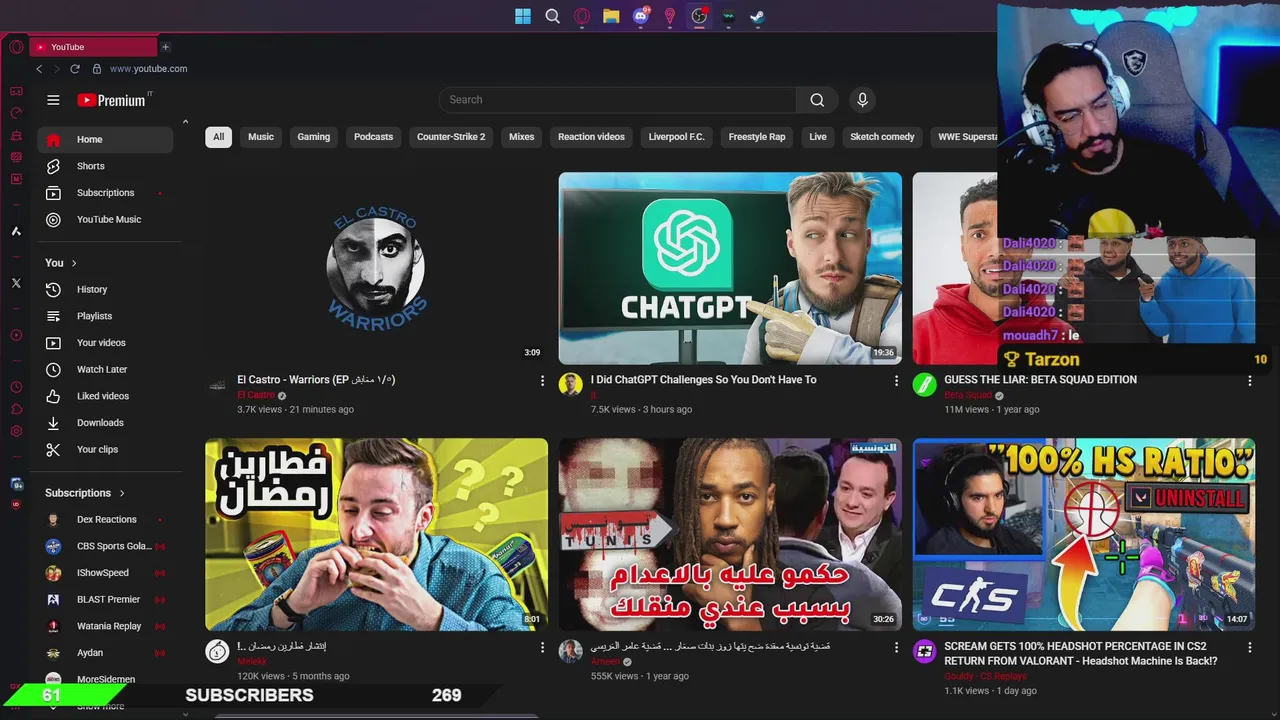1280x720 pixels.
Task: Open the 100% HS Ratio CS thumbnail
Action: pyautogui.click(x=1084, y=534)
